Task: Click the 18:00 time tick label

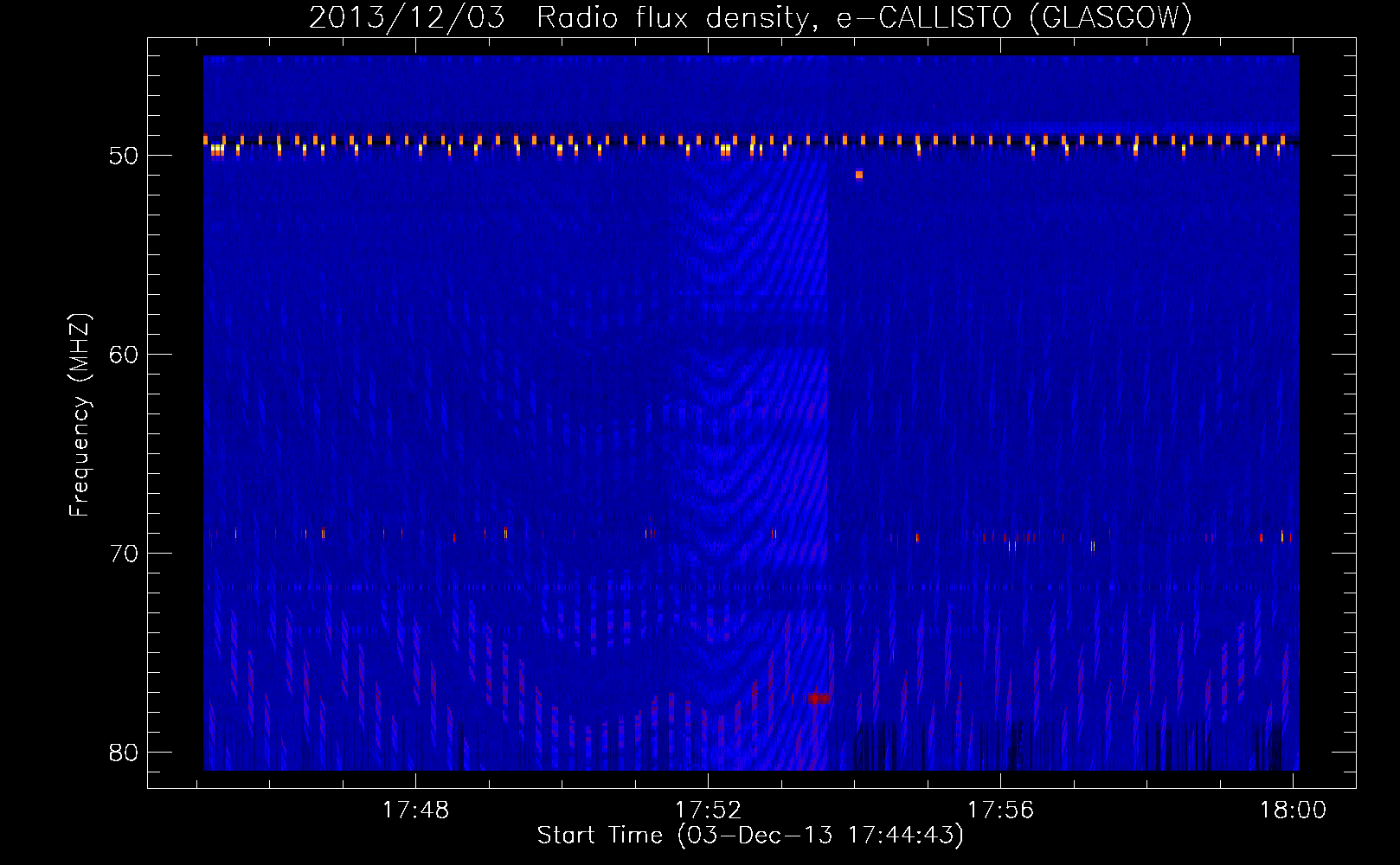Action: (x=1293, y=811)
